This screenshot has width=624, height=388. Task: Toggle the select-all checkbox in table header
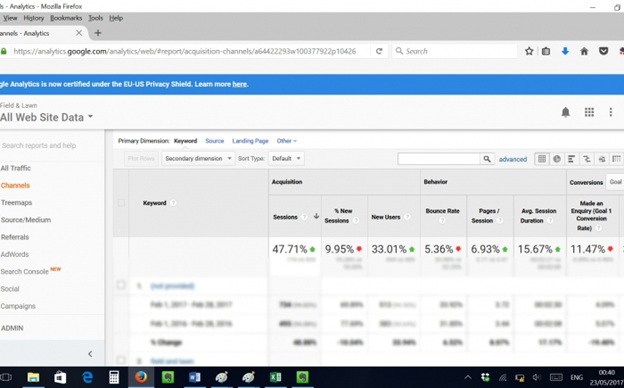pos(121,203)
